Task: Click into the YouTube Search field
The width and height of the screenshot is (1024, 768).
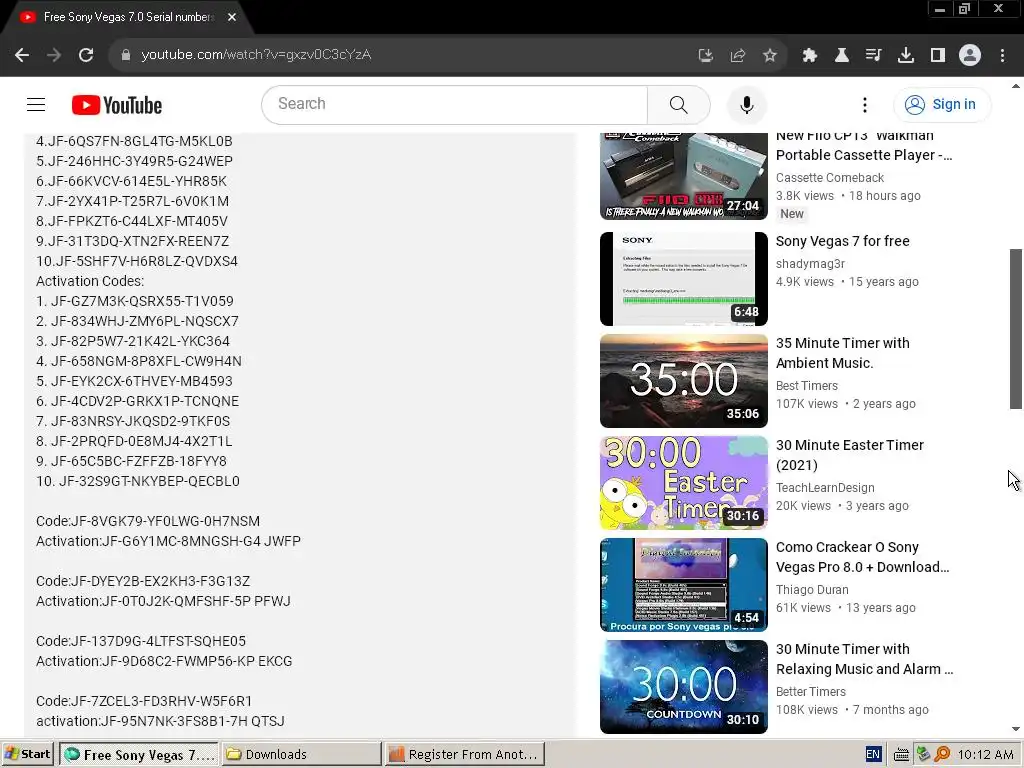Action: click(455, 104)
